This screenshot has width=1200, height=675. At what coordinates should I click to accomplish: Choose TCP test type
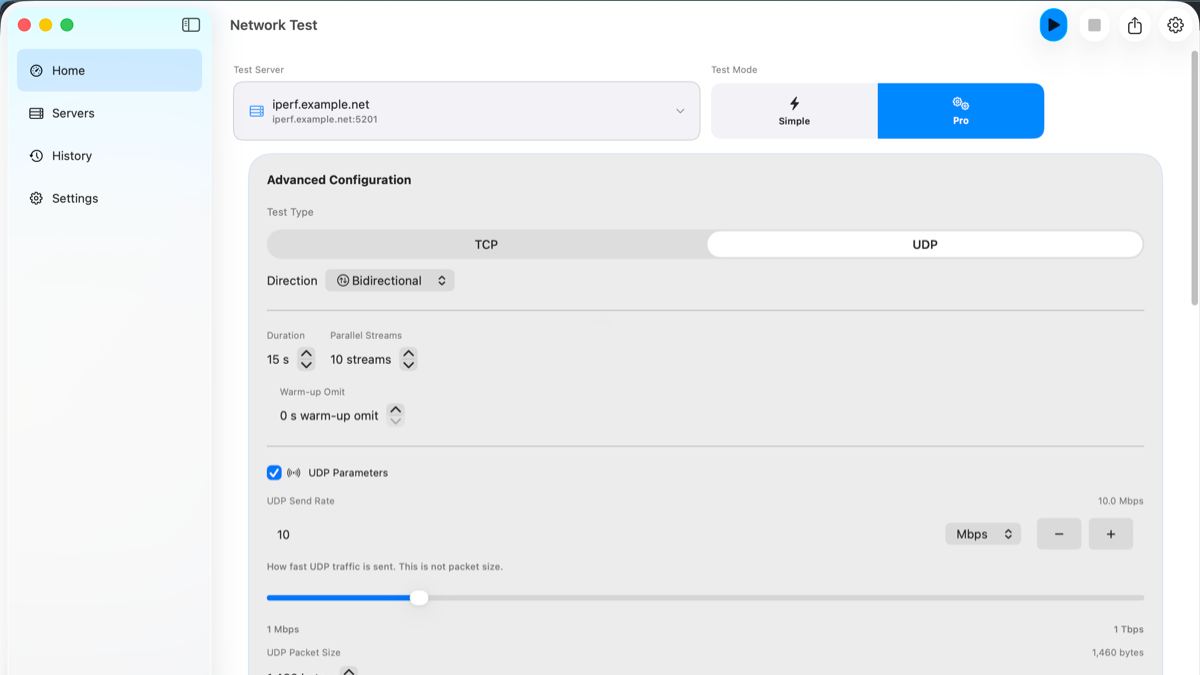click(x=486, y=244)
